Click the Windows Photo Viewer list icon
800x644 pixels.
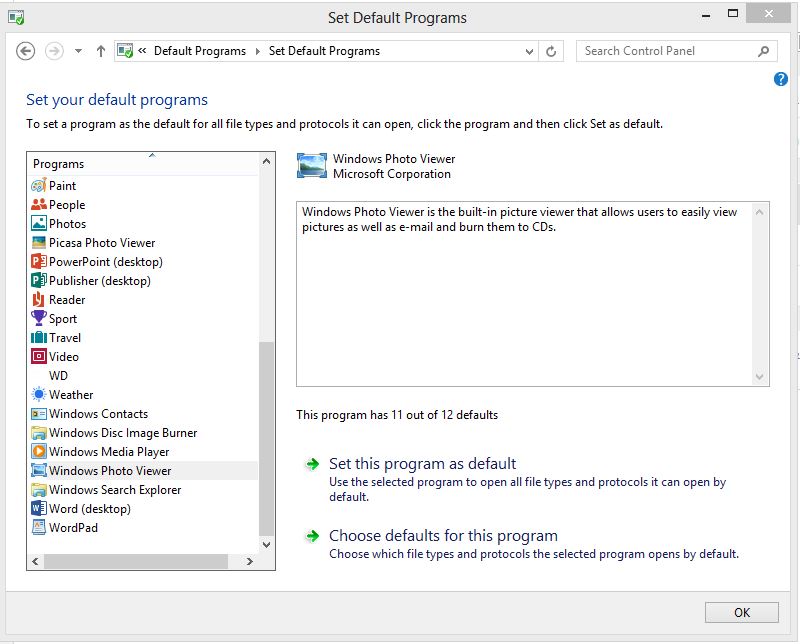coord(39,470)
